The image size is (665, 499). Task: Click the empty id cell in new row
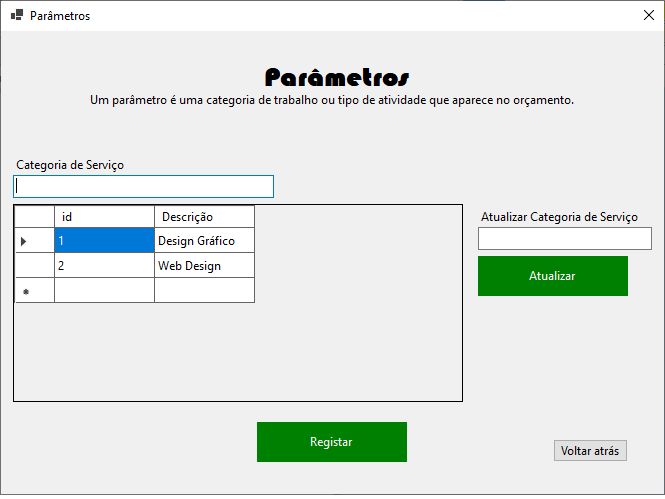tap(104, 291)
